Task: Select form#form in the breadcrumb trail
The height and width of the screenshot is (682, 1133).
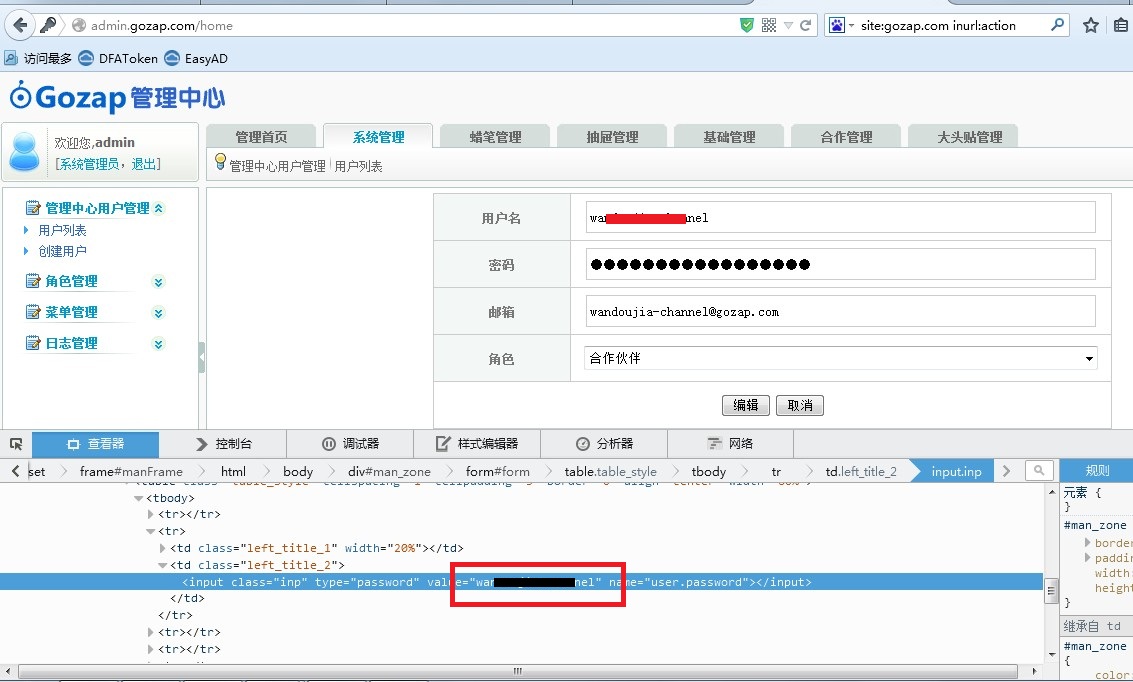Action: (x=497, y=471)
